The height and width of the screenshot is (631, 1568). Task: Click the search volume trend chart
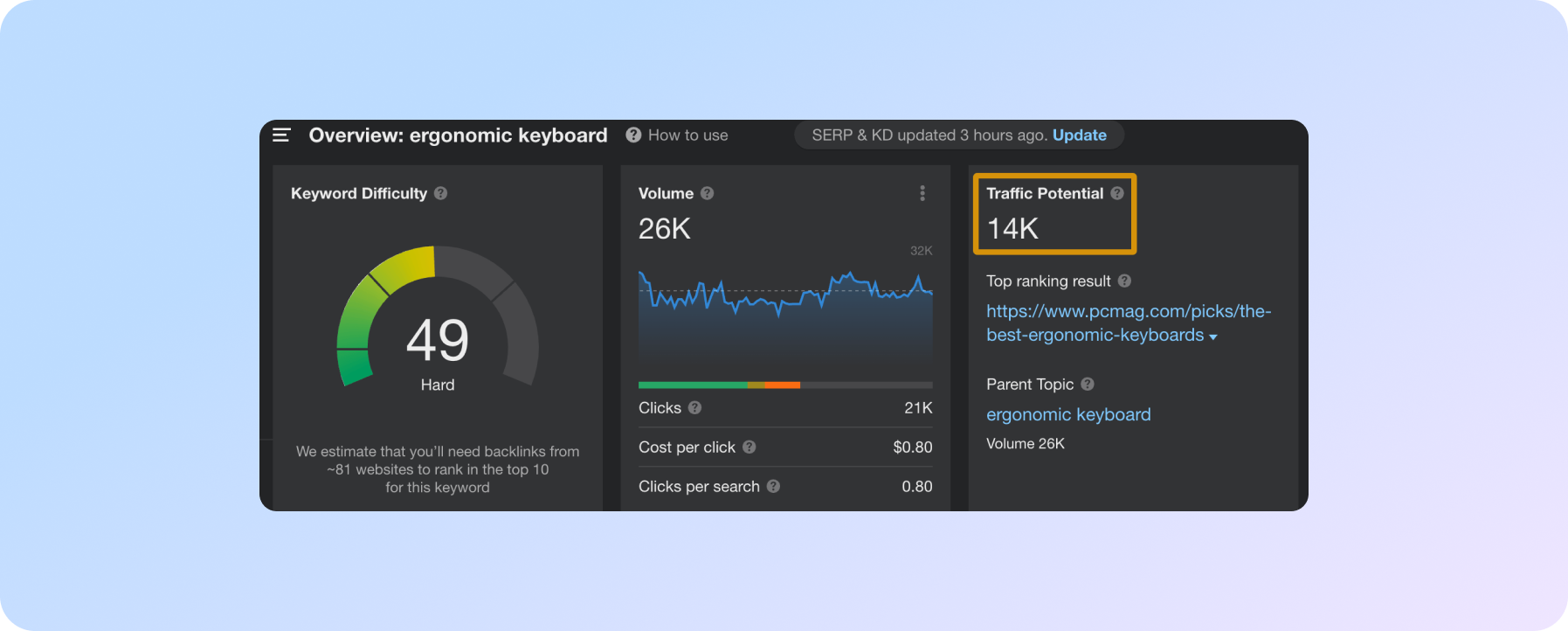point(785,316)
